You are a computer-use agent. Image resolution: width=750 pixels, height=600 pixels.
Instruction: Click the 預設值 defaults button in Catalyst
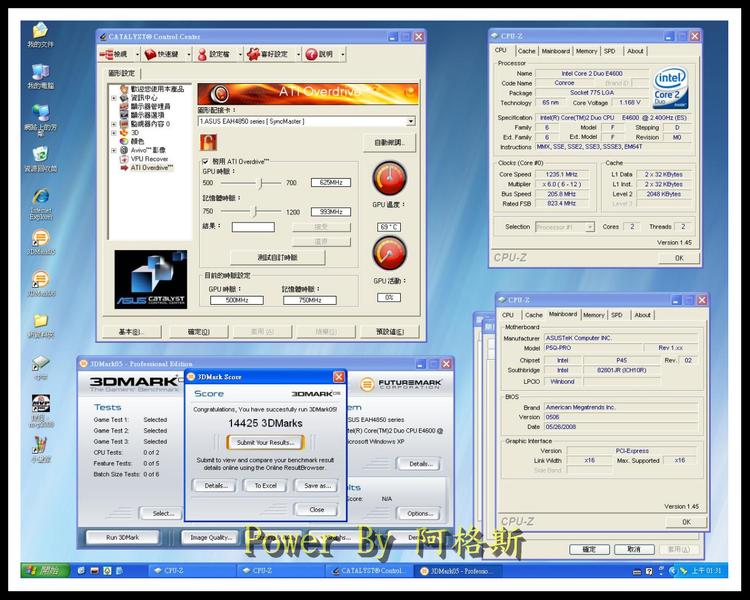[390, 332]
